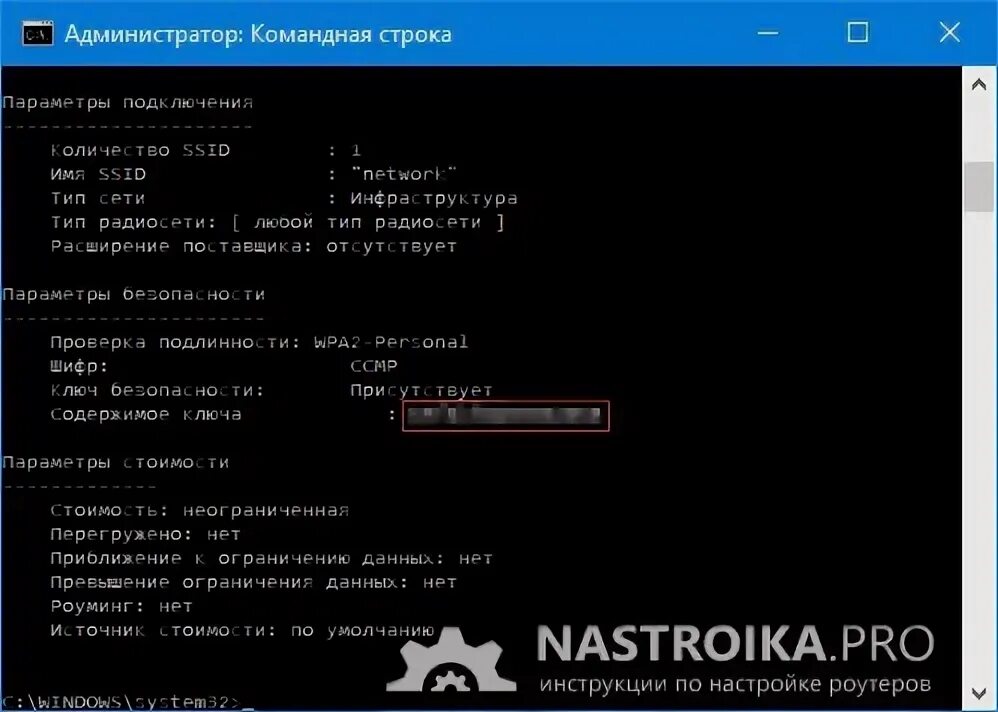
Task: Click the "Параметры подключения" heading
Action: (x=127, y=102)
